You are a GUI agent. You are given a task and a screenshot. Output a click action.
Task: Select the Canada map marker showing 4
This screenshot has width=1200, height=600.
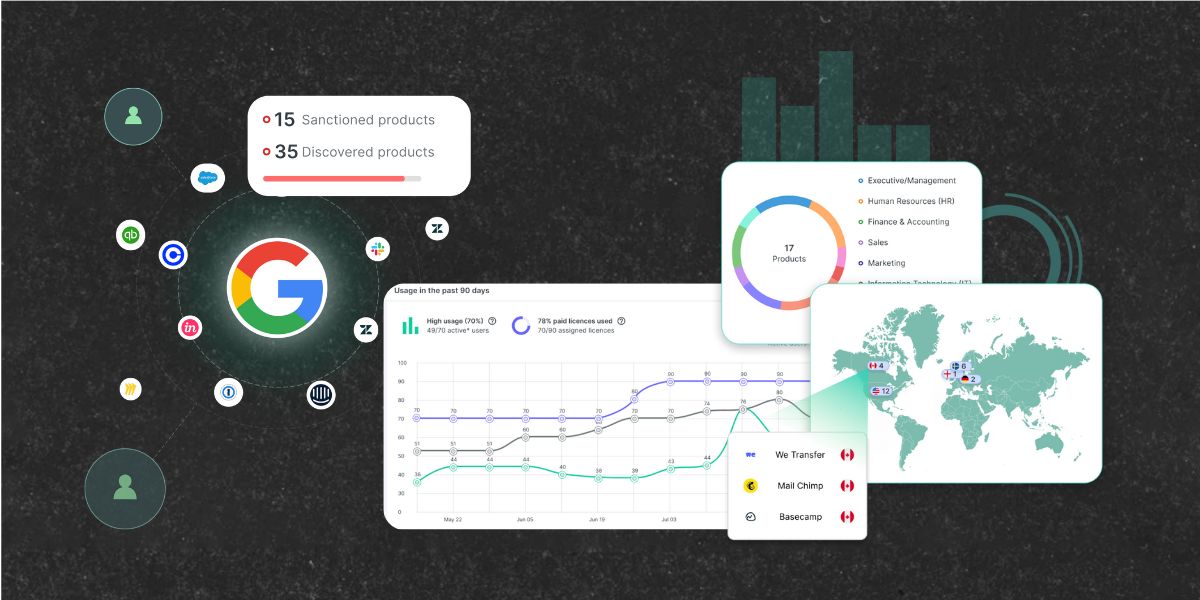877,366
